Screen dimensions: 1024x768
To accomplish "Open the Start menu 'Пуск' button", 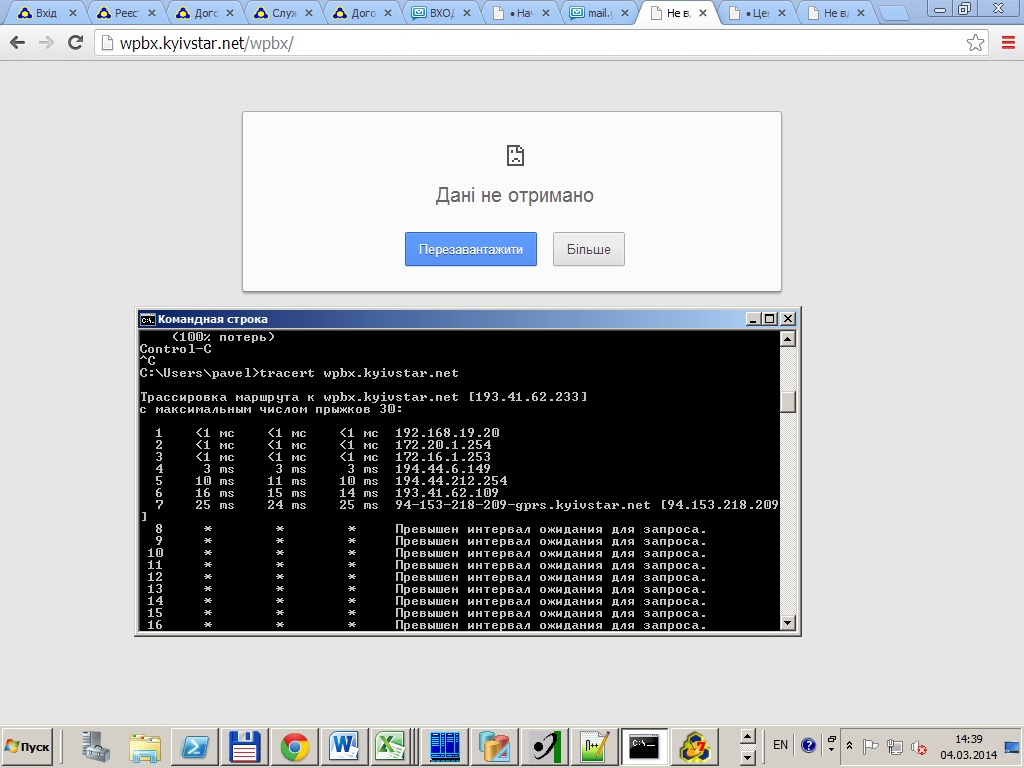I will [28, 746].
